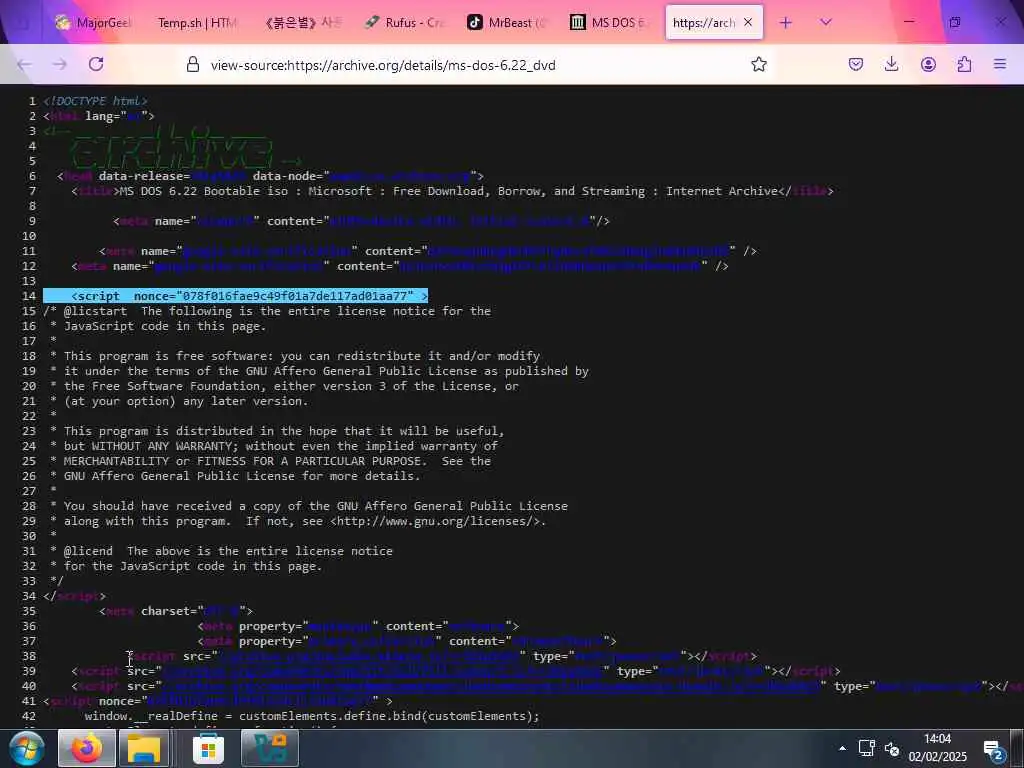Open the muted volume tray icon
Viewport: 1024px width, 768px height.
(x=891, y=748)
